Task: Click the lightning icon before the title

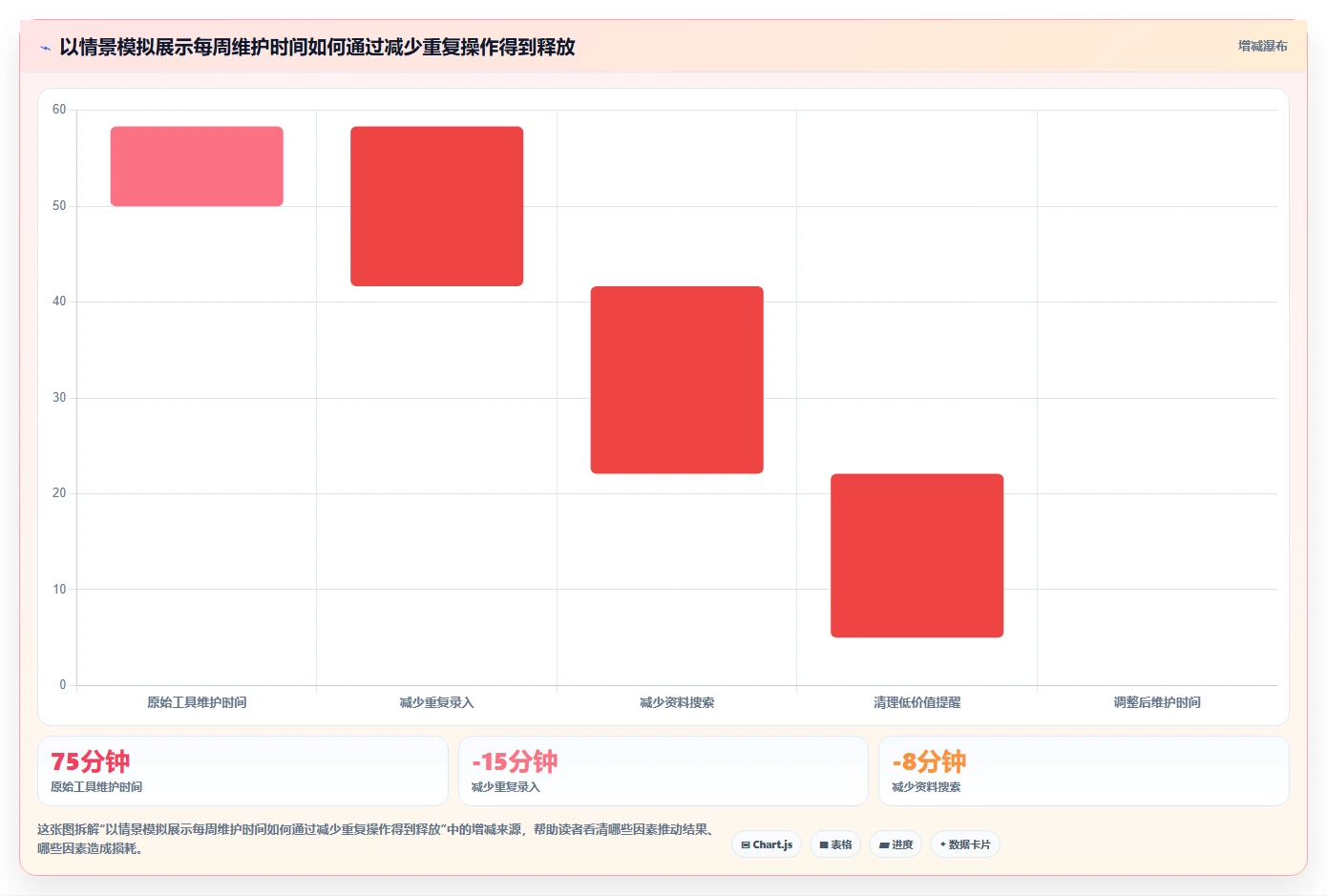Action: click(x=45, y=48)
